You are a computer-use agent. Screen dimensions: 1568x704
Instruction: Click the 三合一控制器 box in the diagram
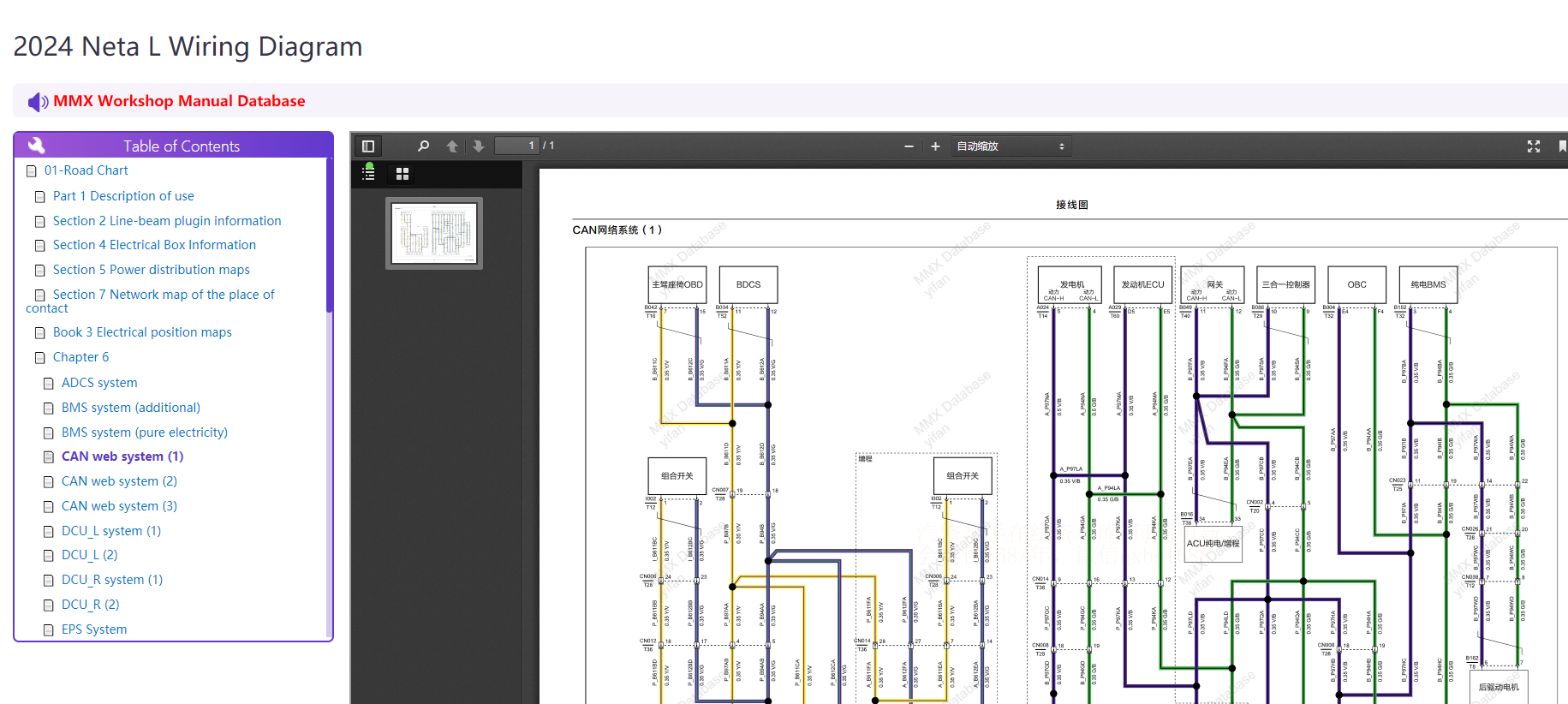point(1285,284)
